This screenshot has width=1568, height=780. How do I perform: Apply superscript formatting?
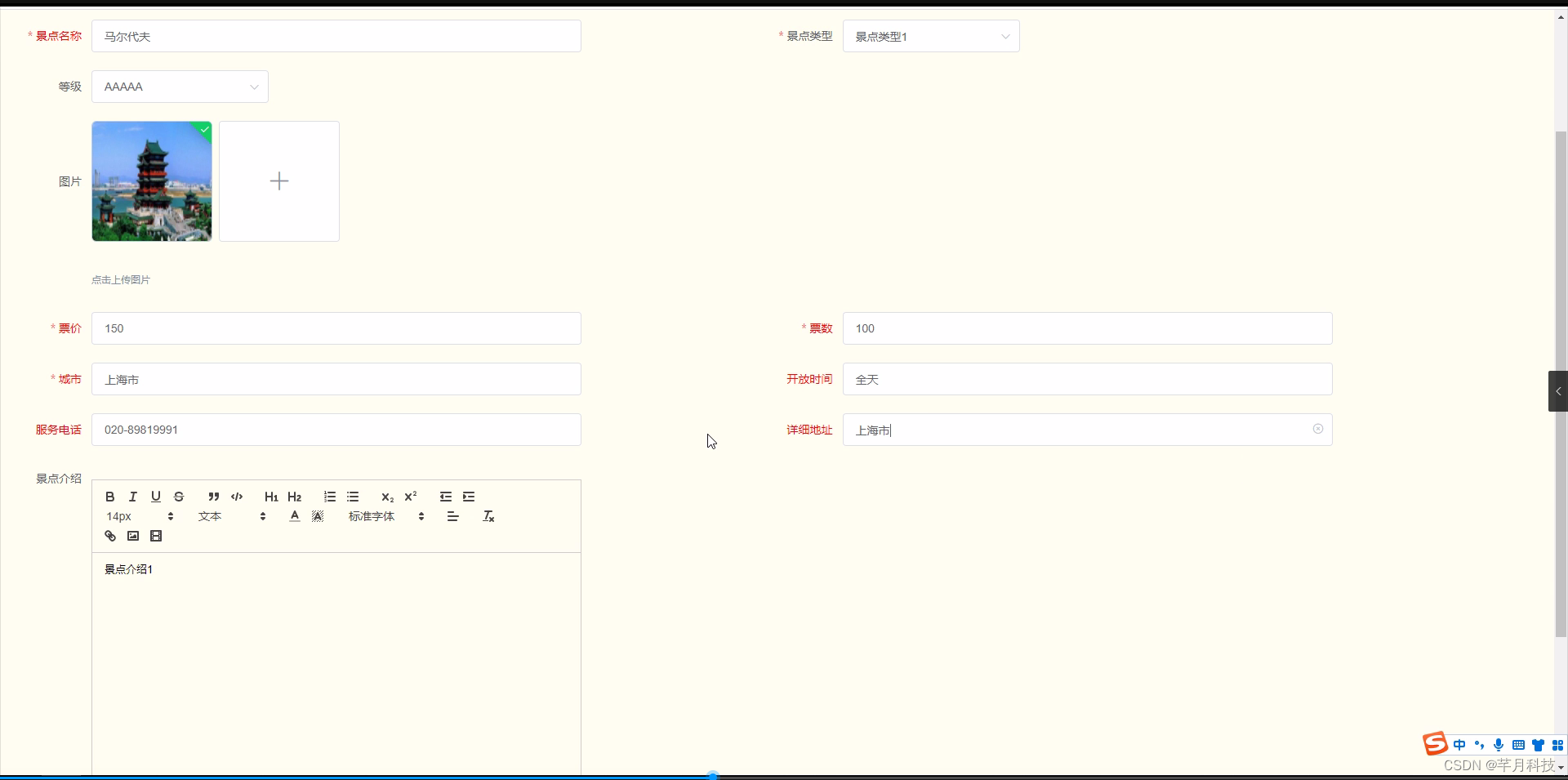point(411,497)
